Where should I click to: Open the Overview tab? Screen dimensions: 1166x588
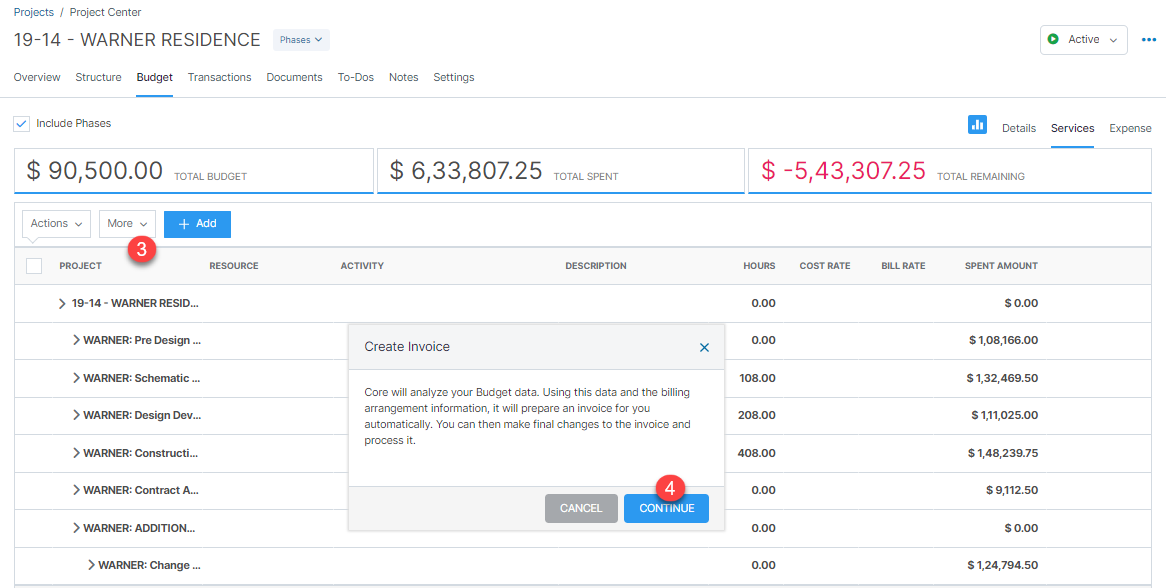[37, 77]
